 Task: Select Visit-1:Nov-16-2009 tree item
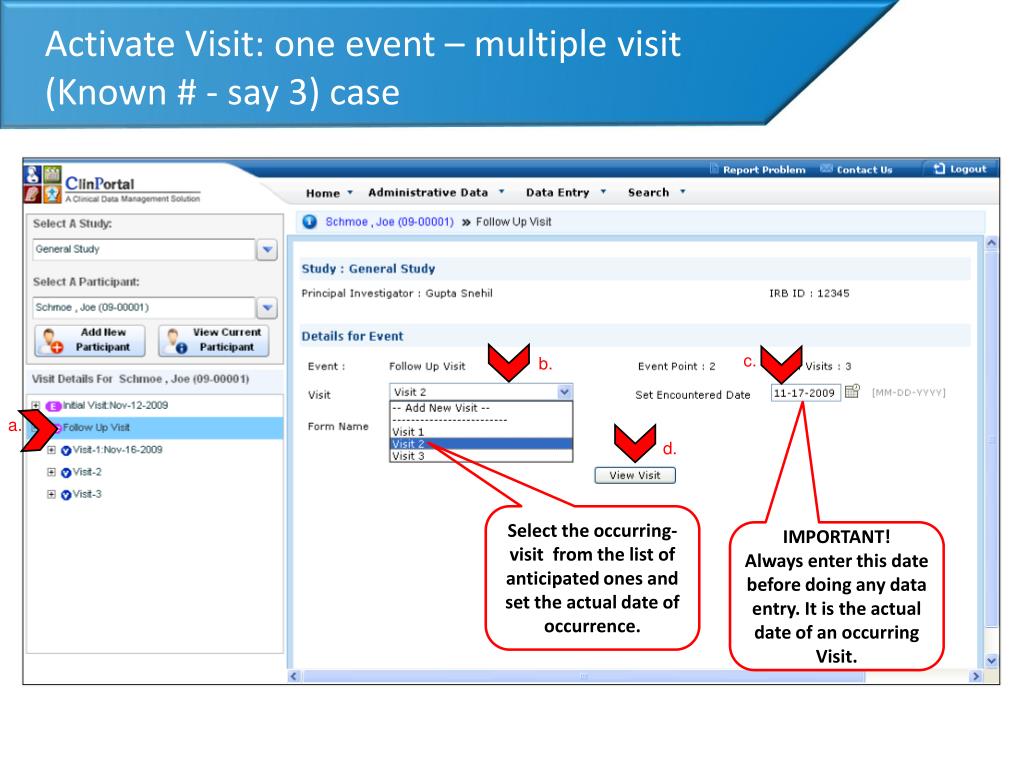click(x=118, y=450)
